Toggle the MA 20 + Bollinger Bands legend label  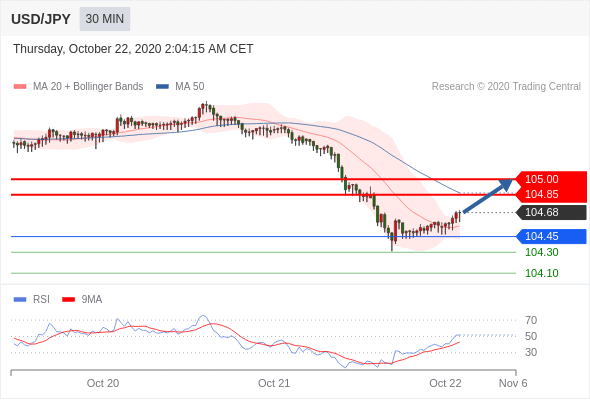point(88,87)
